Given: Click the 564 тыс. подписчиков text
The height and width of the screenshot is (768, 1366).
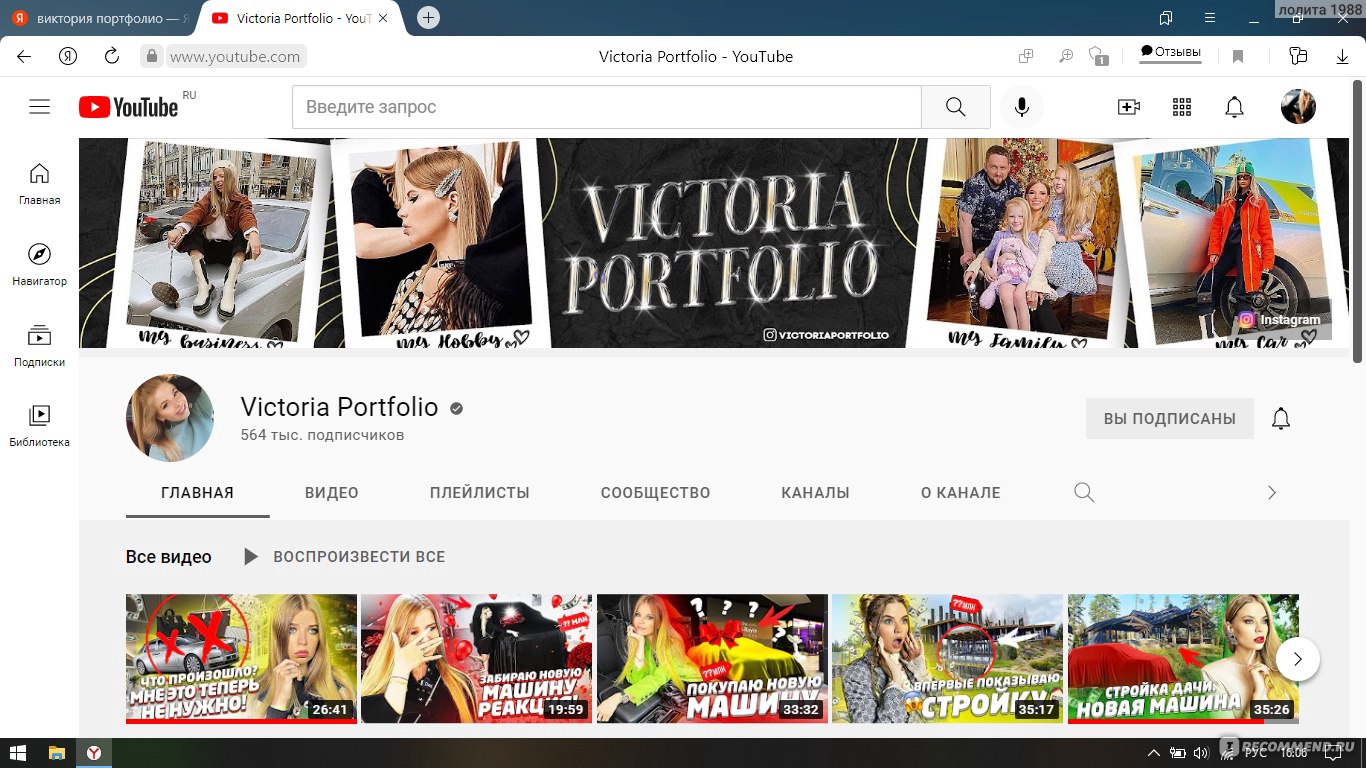Looking at the screenshot, I should [x=322, y=435].
